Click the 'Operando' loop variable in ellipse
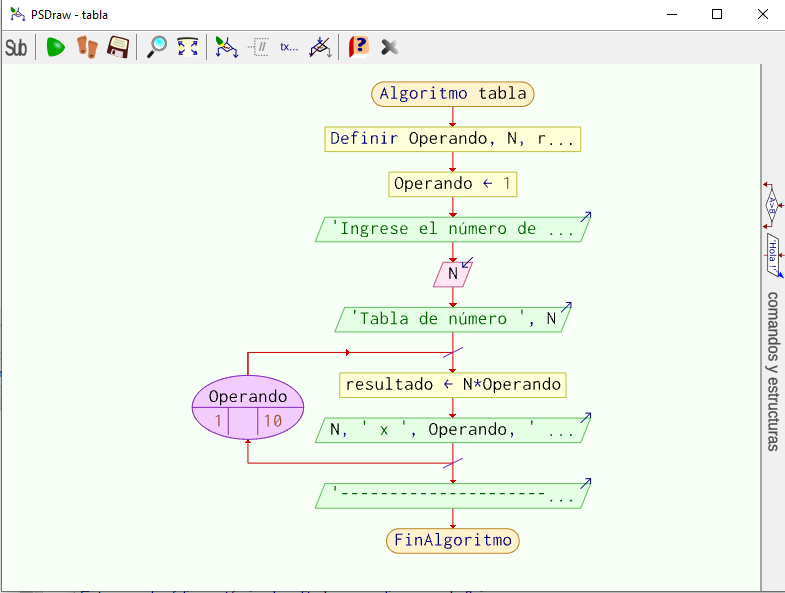 tap(248, 396)
